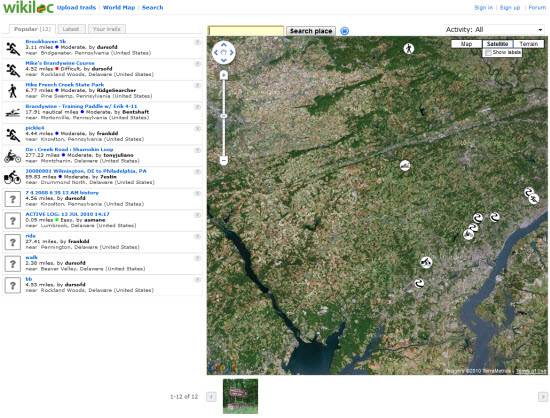
Task: Click the running icon for Brookhaven 5k
Action: tap(13, 48)
